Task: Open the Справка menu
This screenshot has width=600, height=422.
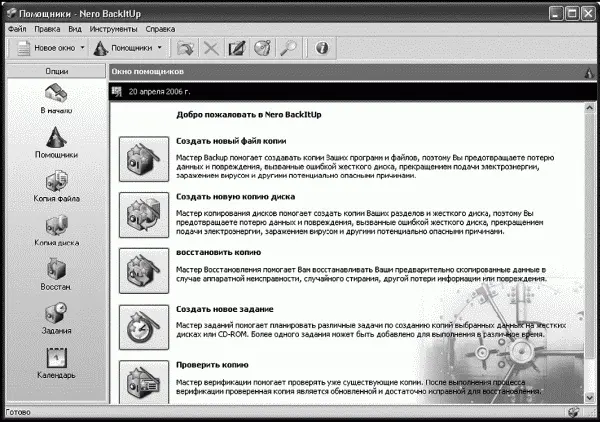Action: pyautogui.click(x=160, y=29)
